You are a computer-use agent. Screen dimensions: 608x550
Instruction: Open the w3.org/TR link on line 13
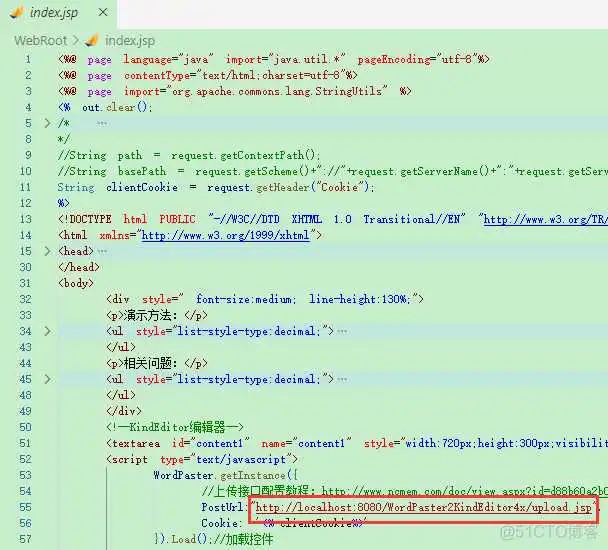click(x=546, y=220)
